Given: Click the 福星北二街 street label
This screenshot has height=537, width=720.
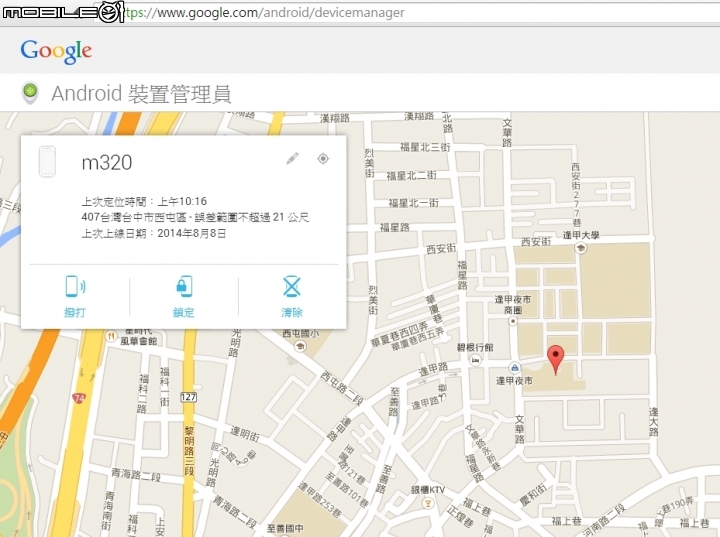Looking at the screenshot, I should click(x=411, y=175).
